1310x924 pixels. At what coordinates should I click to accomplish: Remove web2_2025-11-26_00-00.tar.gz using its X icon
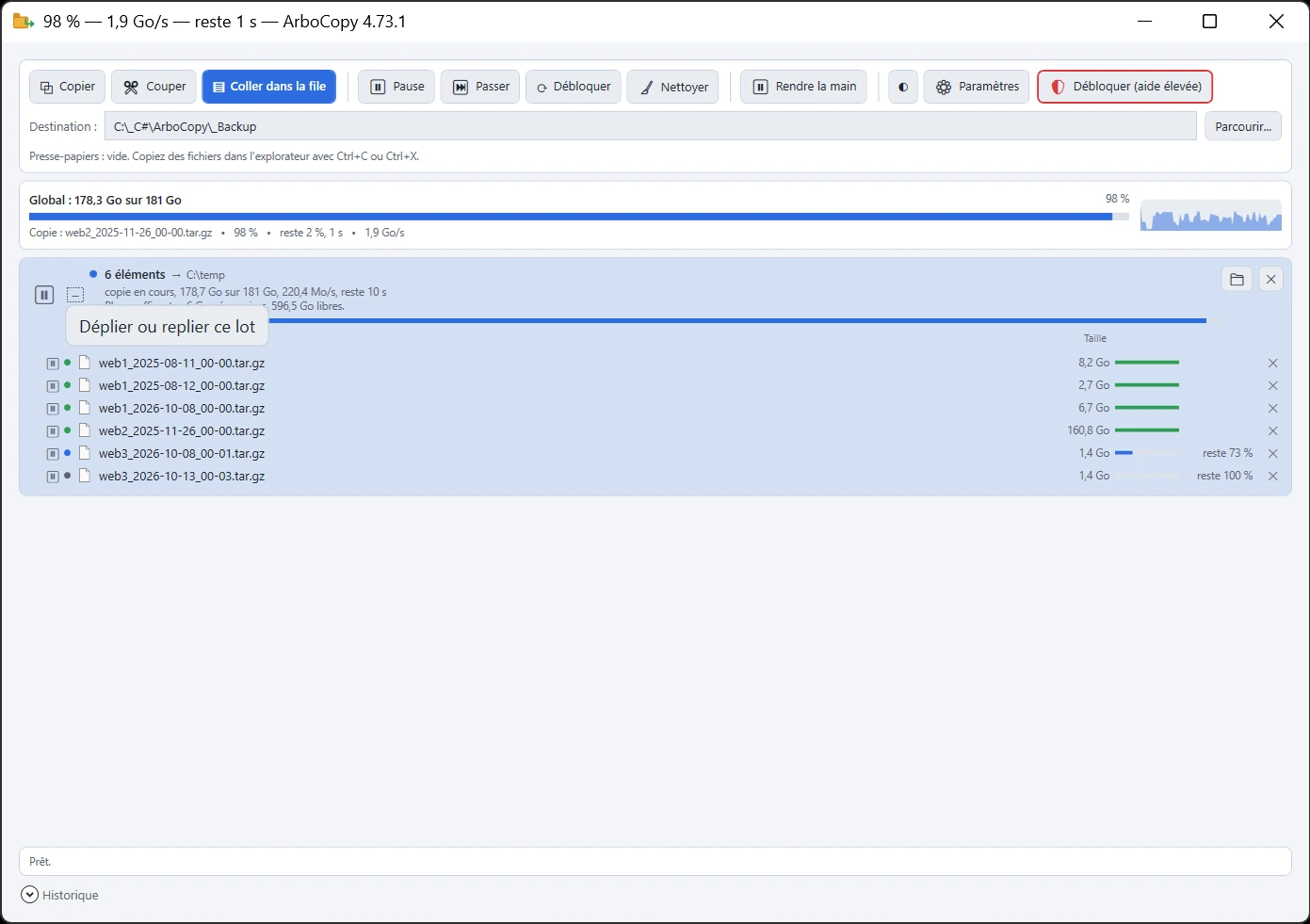[1272, 430]
